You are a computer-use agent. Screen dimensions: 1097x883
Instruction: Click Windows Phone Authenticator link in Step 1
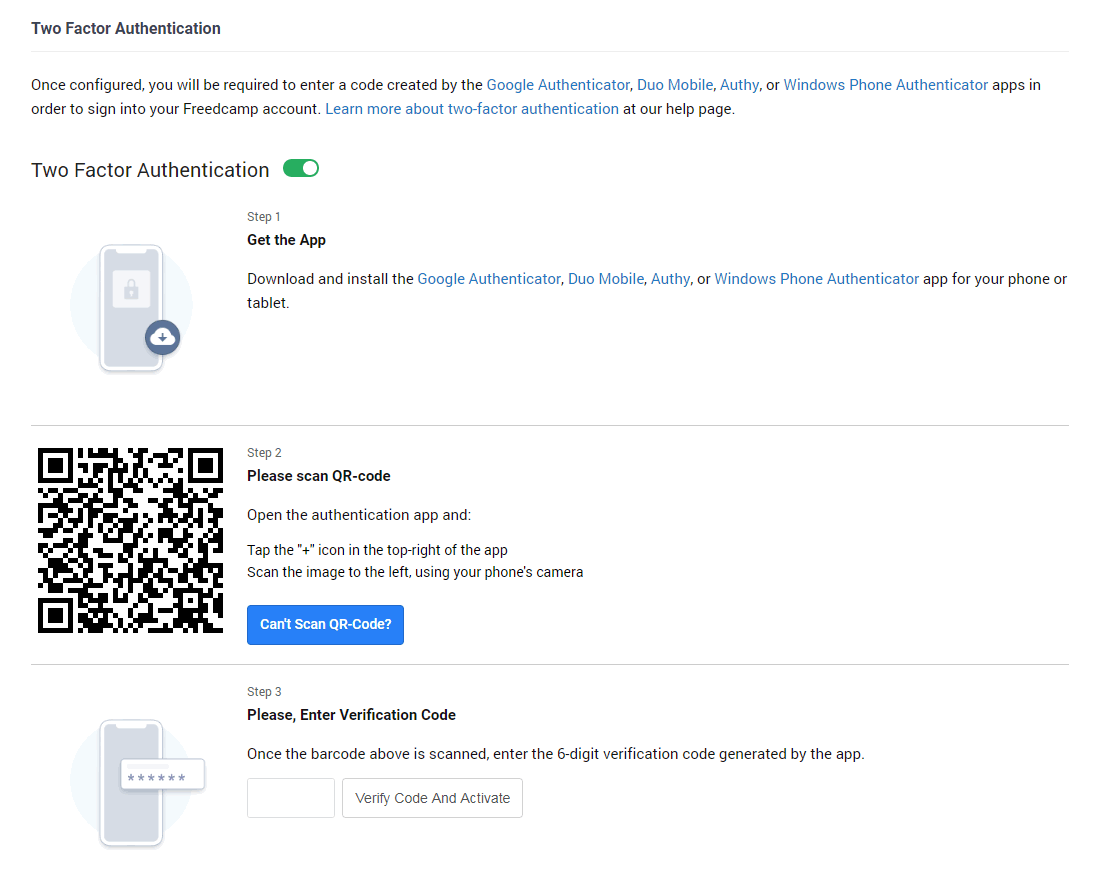[x=816, y=279]
